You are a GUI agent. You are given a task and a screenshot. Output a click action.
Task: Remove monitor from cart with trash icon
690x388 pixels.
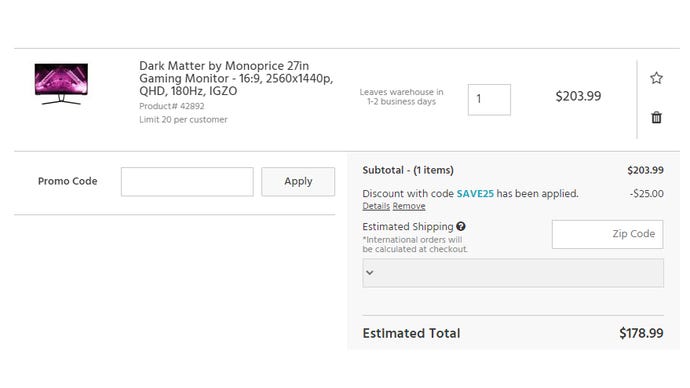coord(656,117)
